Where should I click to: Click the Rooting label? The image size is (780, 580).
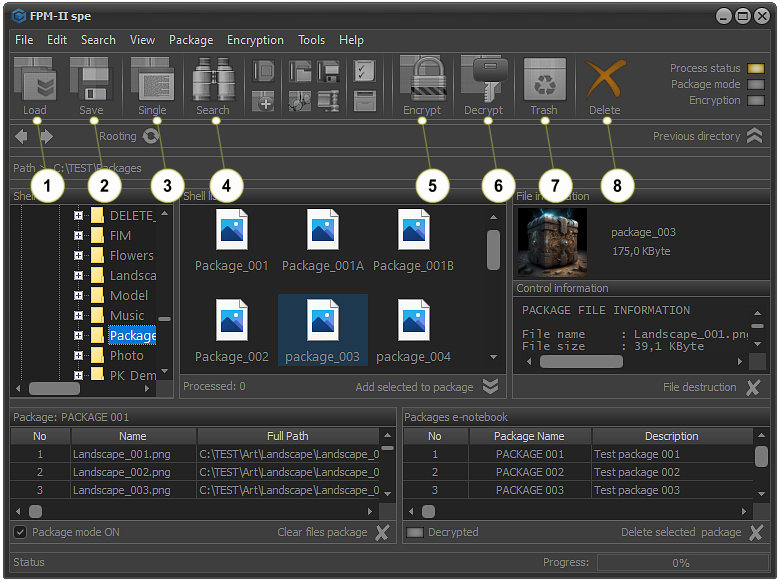click(117, 136)
